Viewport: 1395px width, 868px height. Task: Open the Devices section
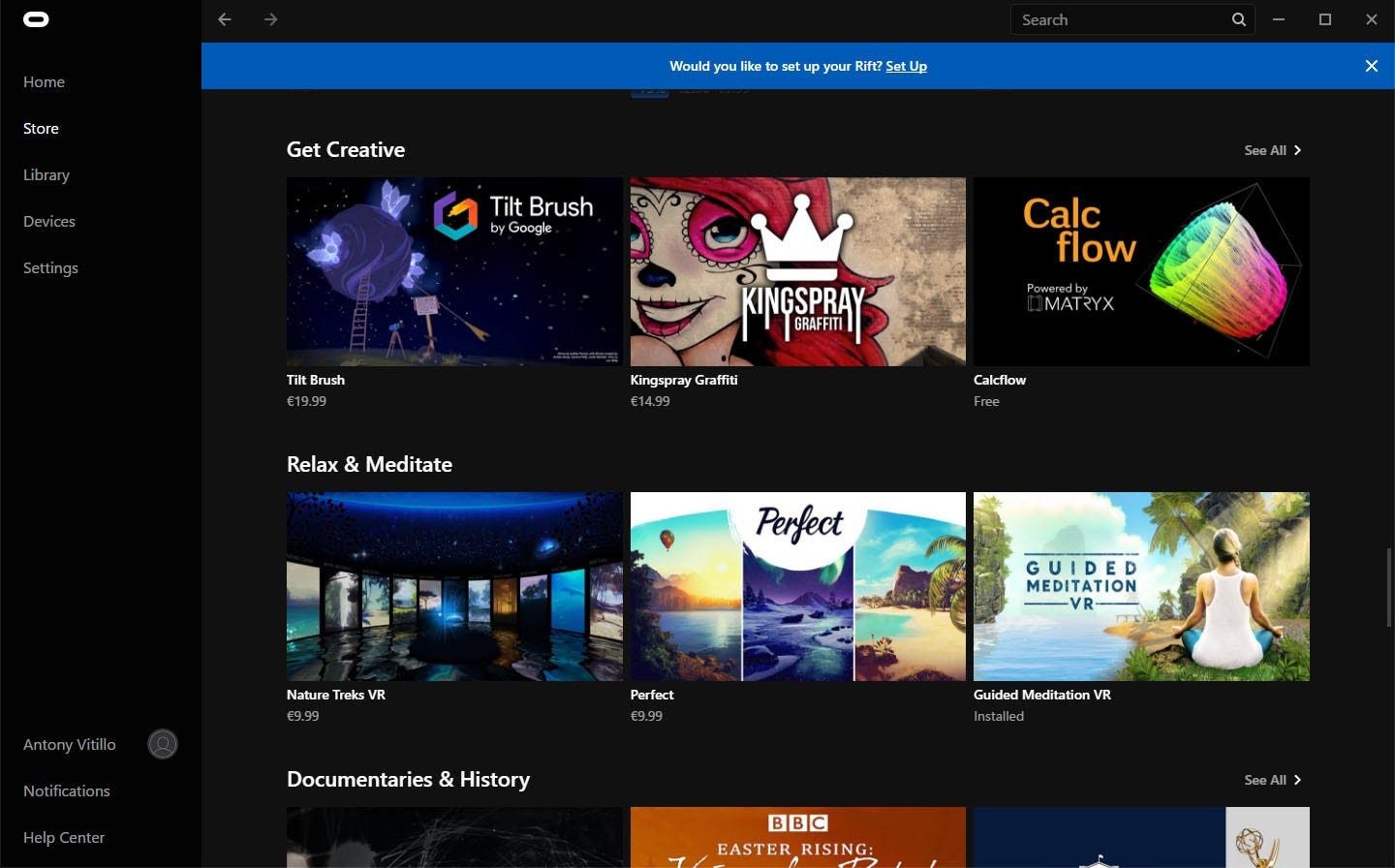click(x=49, y=222)
